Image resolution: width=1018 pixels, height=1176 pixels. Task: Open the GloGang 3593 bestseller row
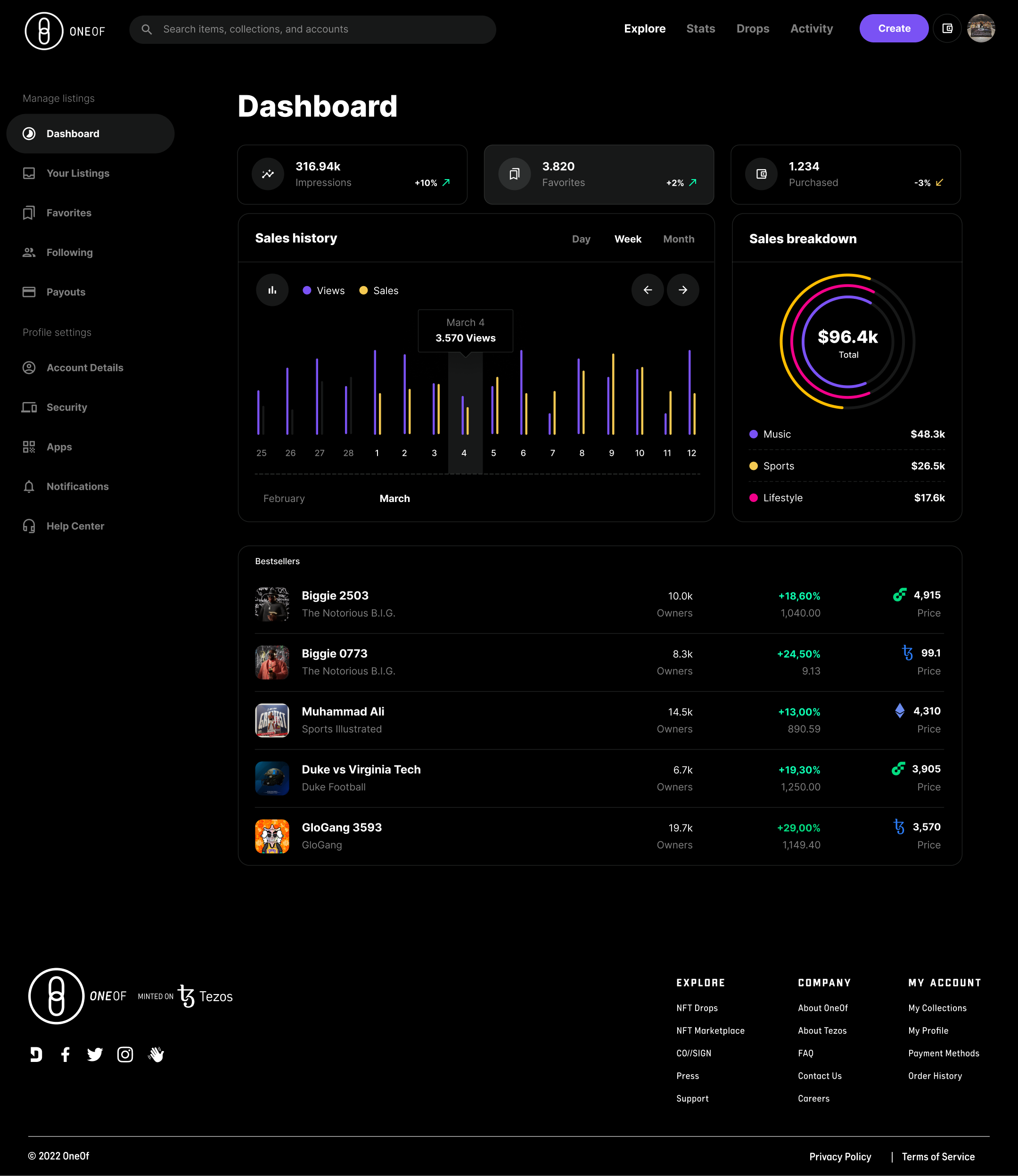point(599,836)
